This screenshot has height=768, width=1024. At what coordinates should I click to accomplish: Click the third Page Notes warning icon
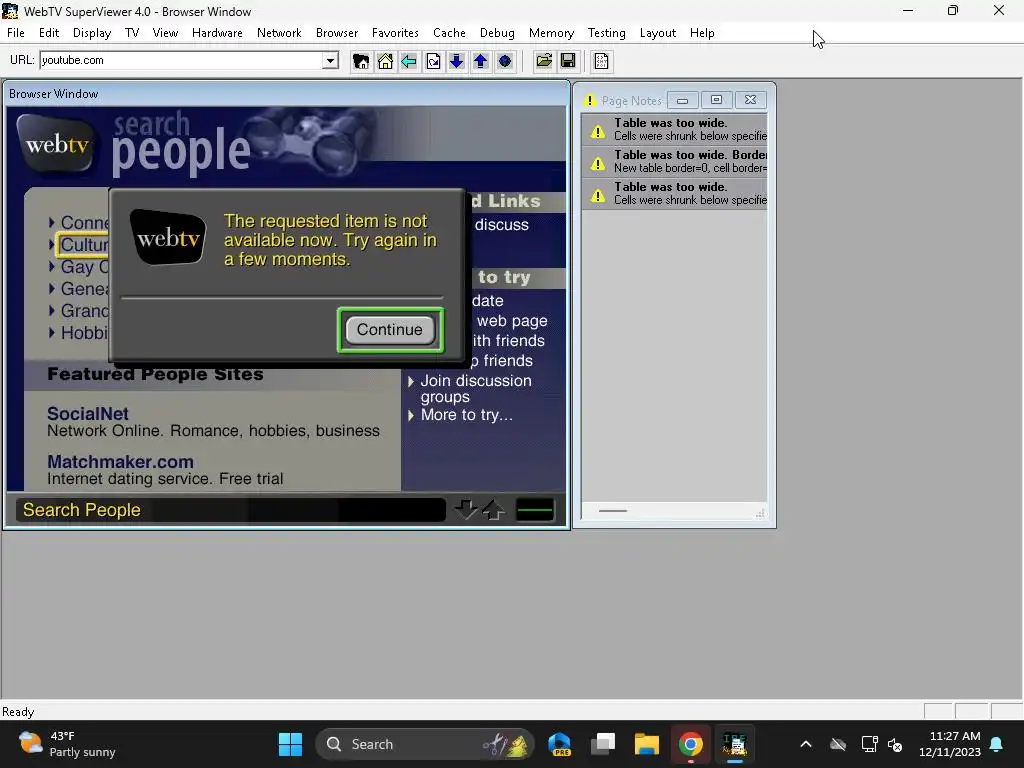[598, 196]
